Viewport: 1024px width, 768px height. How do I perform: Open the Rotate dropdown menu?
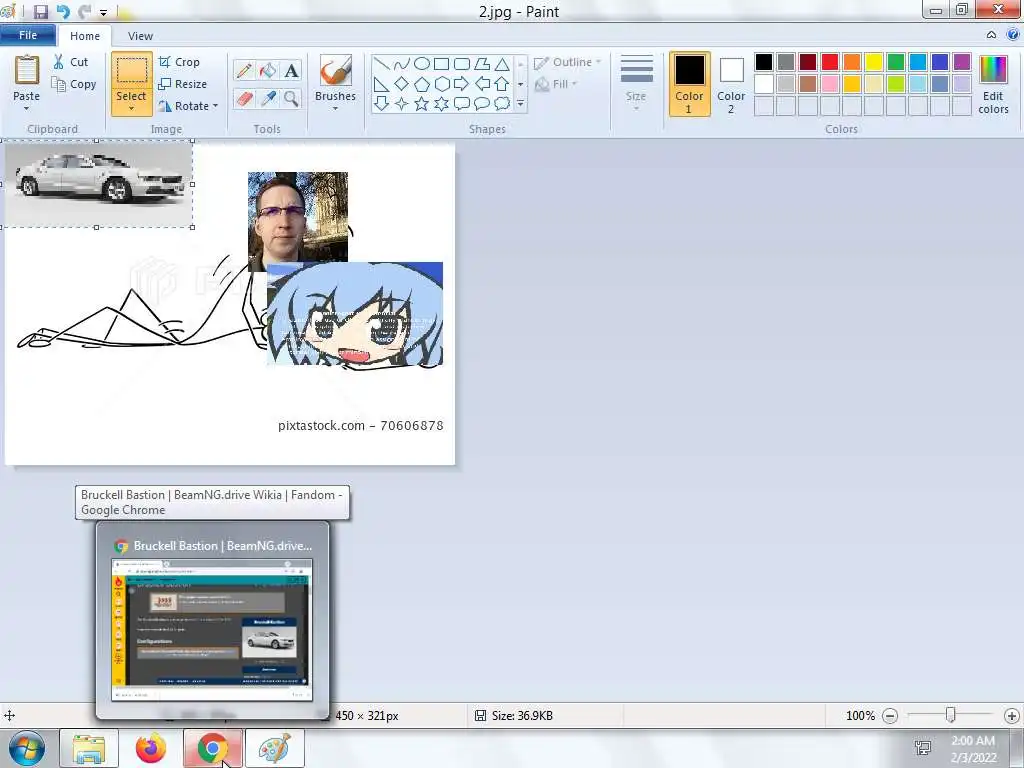click(x=188, y=106)
